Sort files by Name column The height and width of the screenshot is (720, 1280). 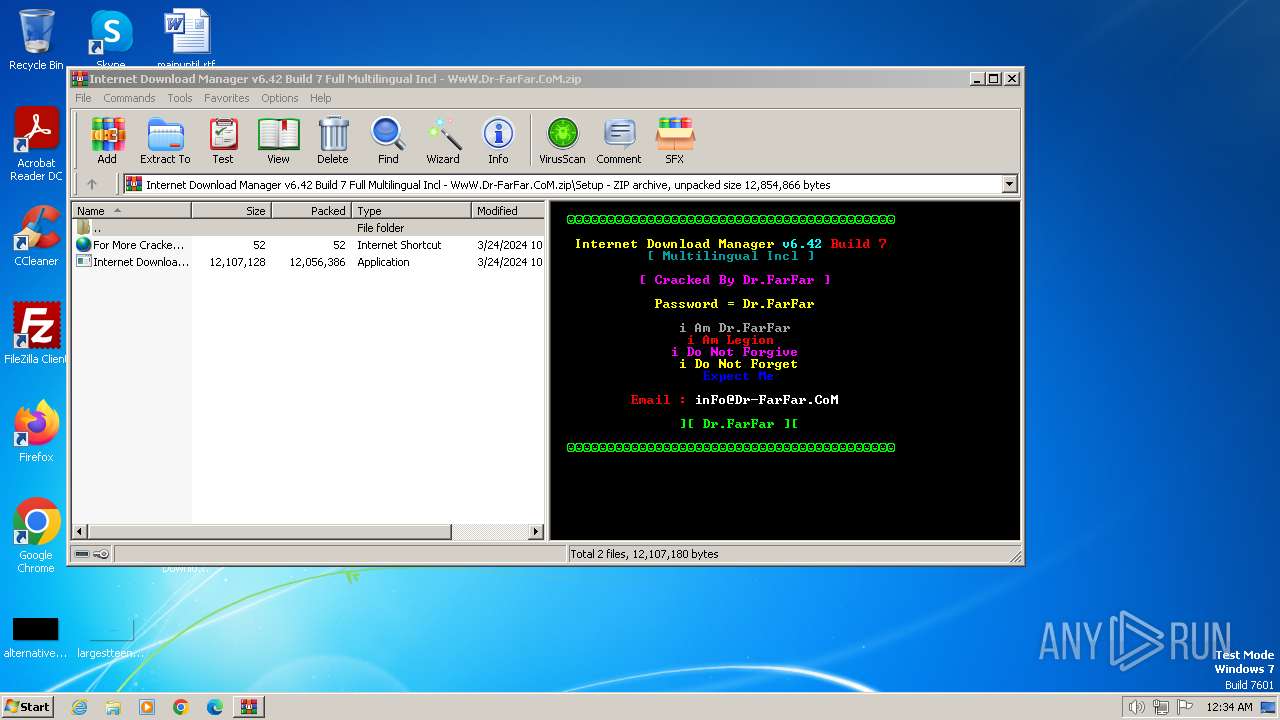(x=132, y=211)
